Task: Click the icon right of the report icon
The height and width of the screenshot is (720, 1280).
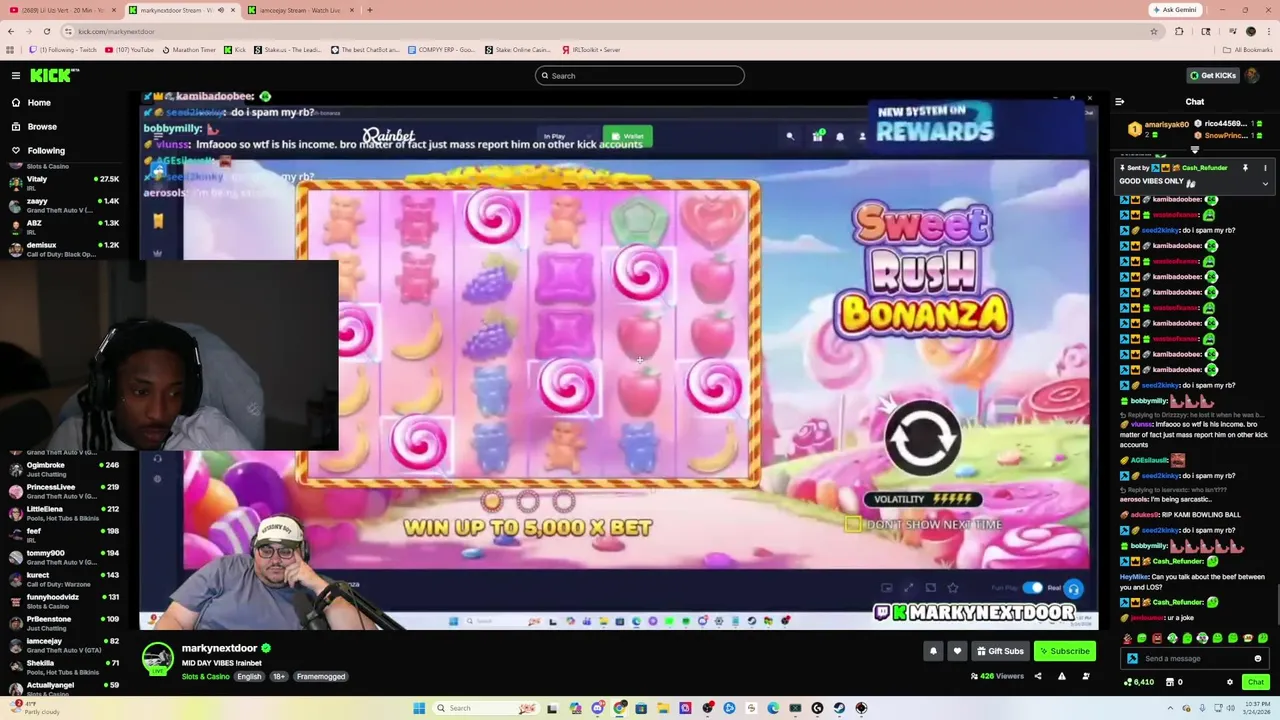Action: click(x=1085, y=676)
